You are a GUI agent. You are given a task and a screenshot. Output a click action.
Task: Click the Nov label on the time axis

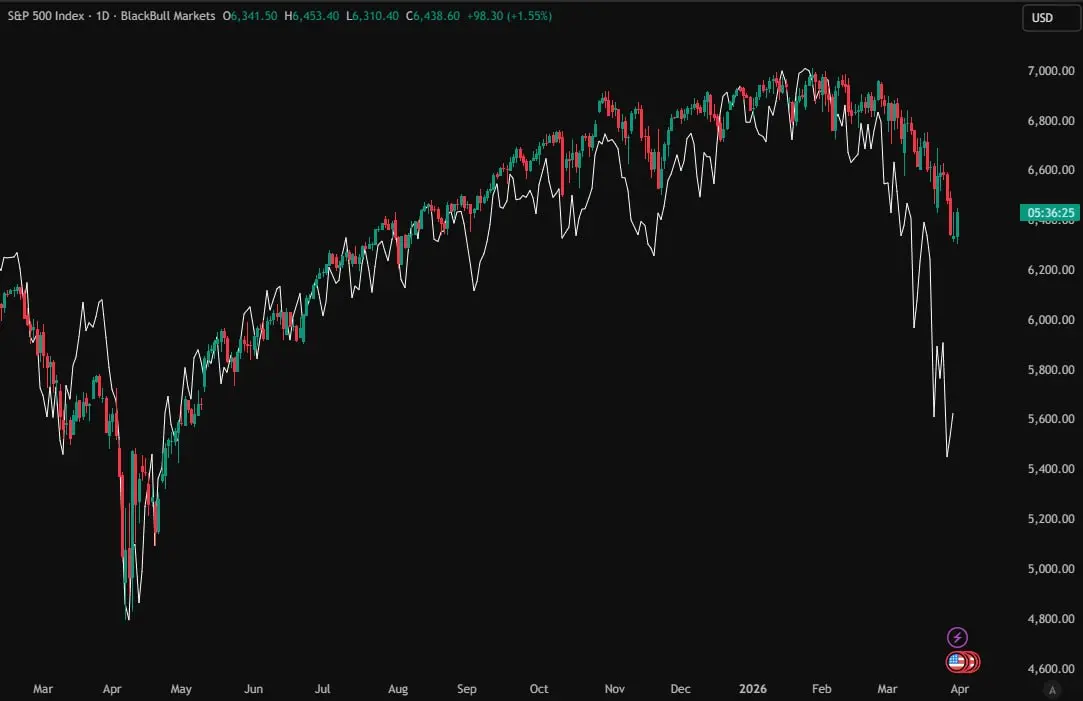point(615,689)
